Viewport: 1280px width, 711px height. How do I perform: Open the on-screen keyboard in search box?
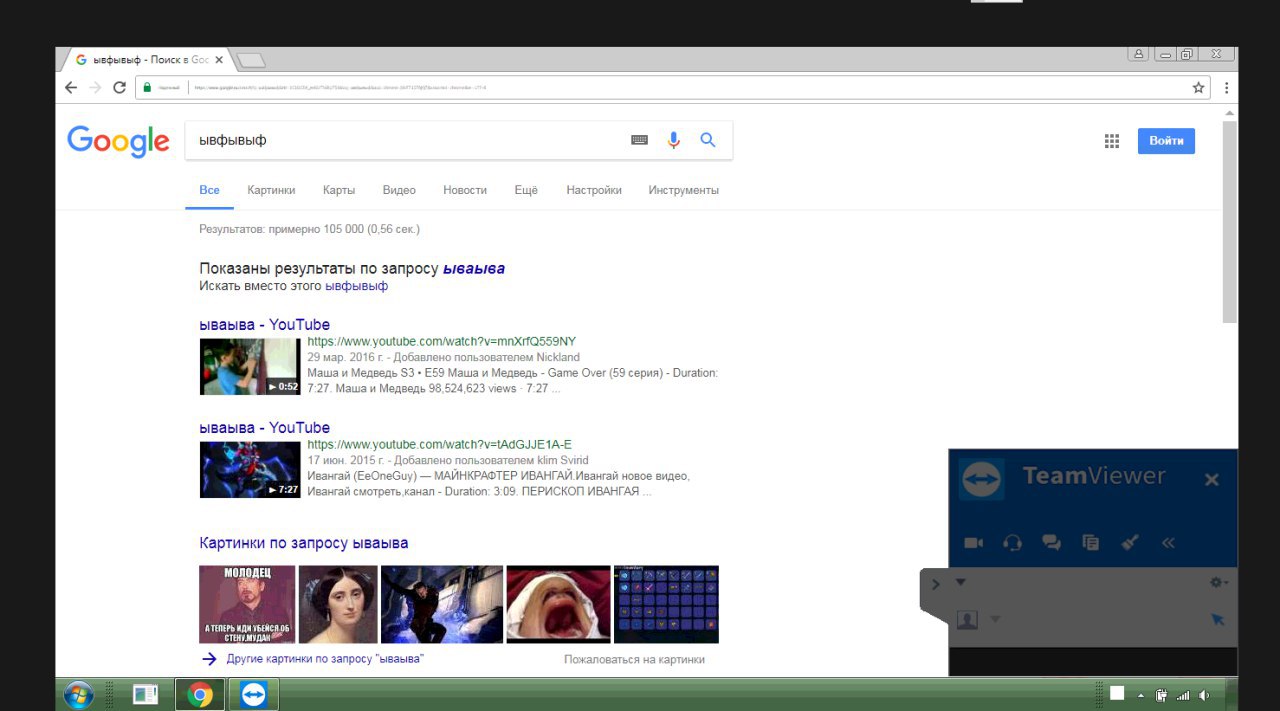[x=639, y=141]
